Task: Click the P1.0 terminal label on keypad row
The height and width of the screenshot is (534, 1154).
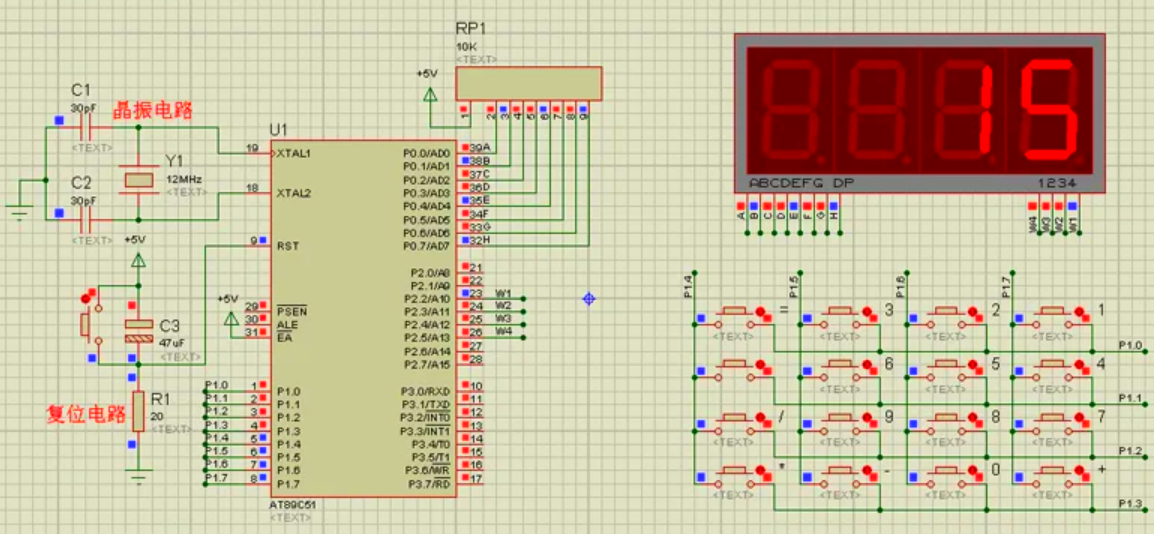Action: click(x=1130, y=344)
